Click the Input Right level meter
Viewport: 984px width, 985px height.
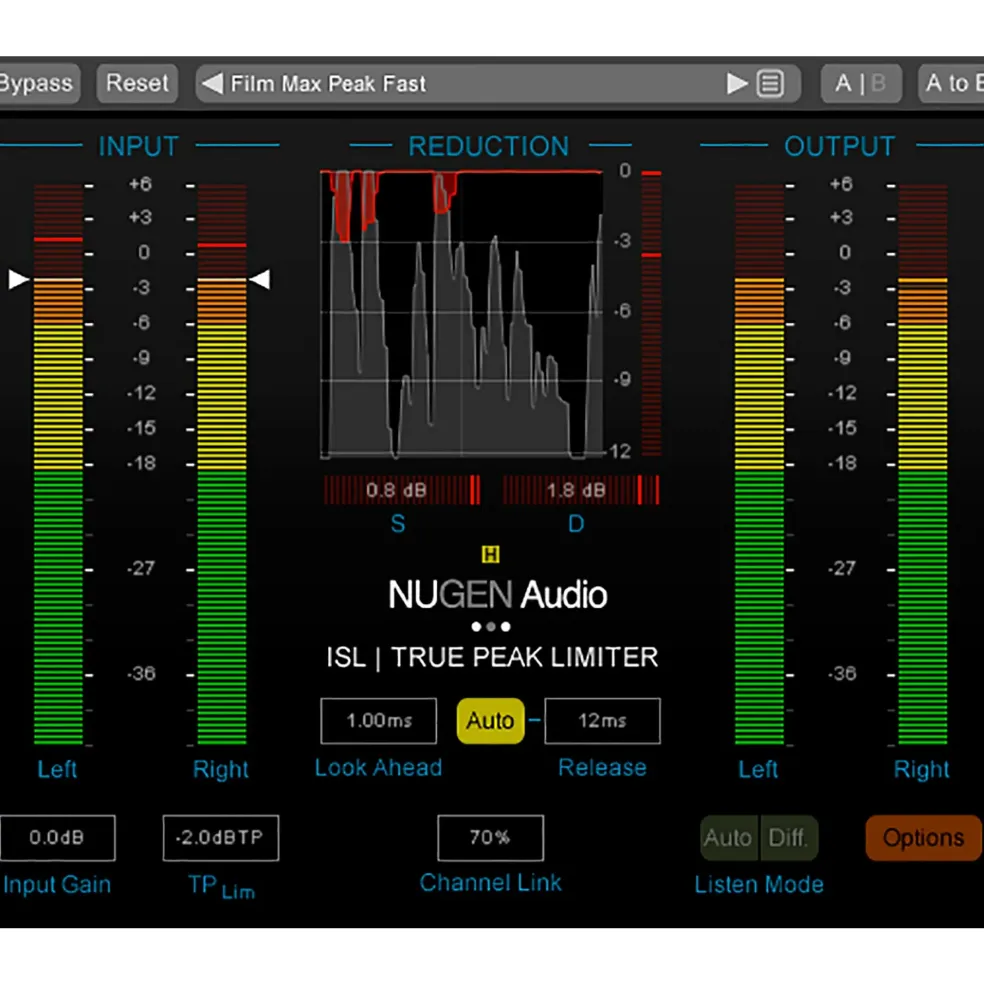(x=222, y=465)
